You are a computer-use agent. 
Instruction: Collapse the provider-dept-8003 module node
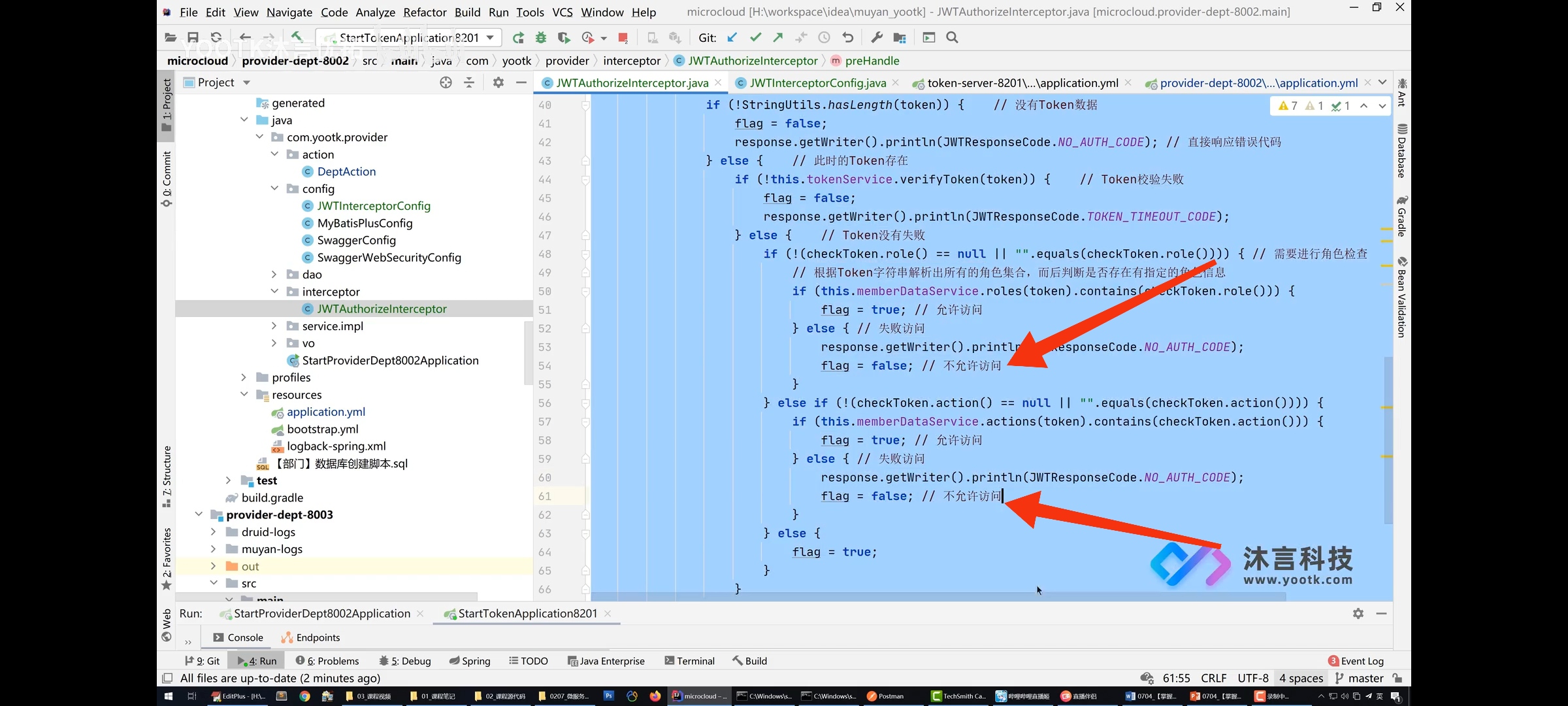click(199, 514)
